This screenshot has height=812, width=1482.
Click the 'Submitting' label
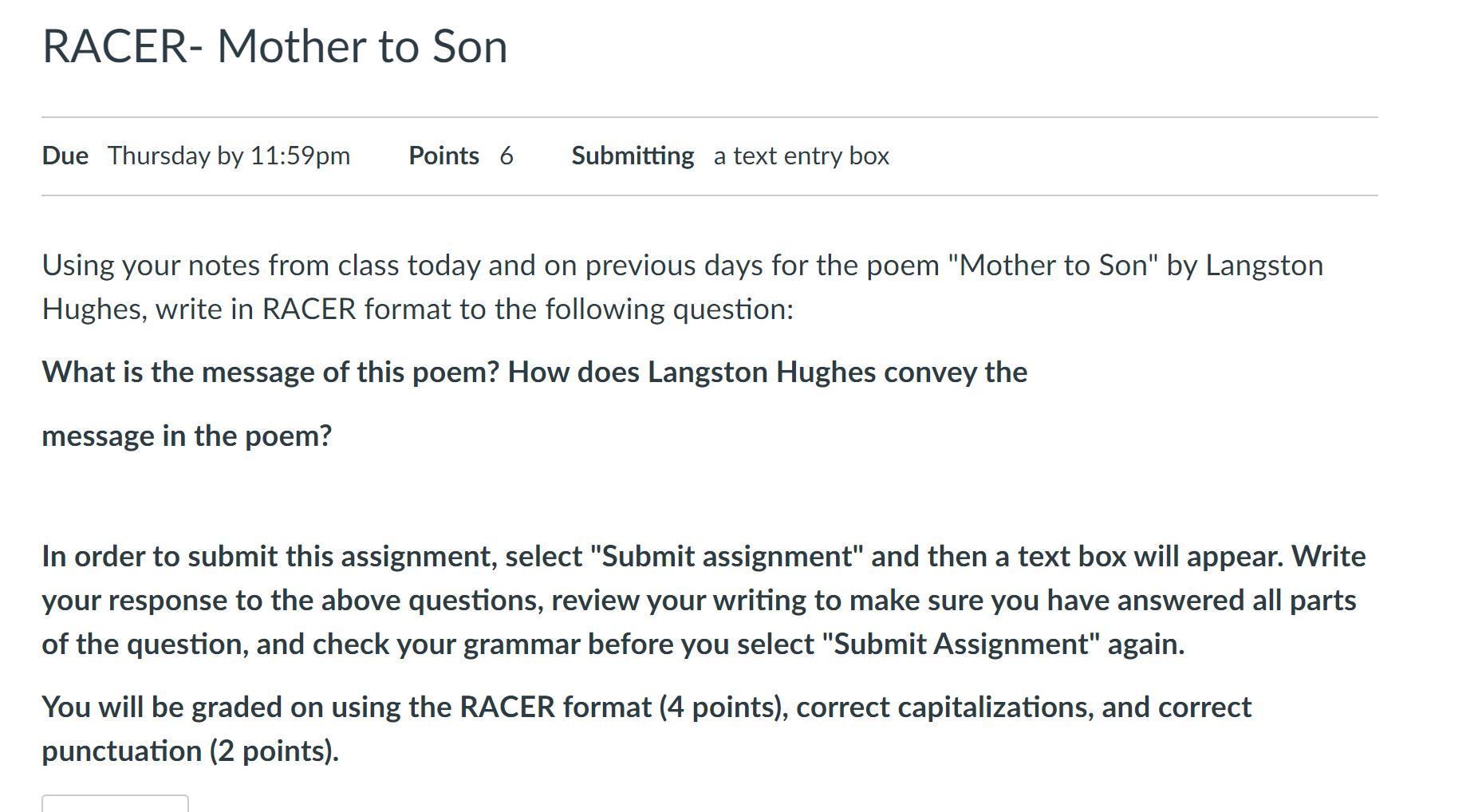point(633,156)
